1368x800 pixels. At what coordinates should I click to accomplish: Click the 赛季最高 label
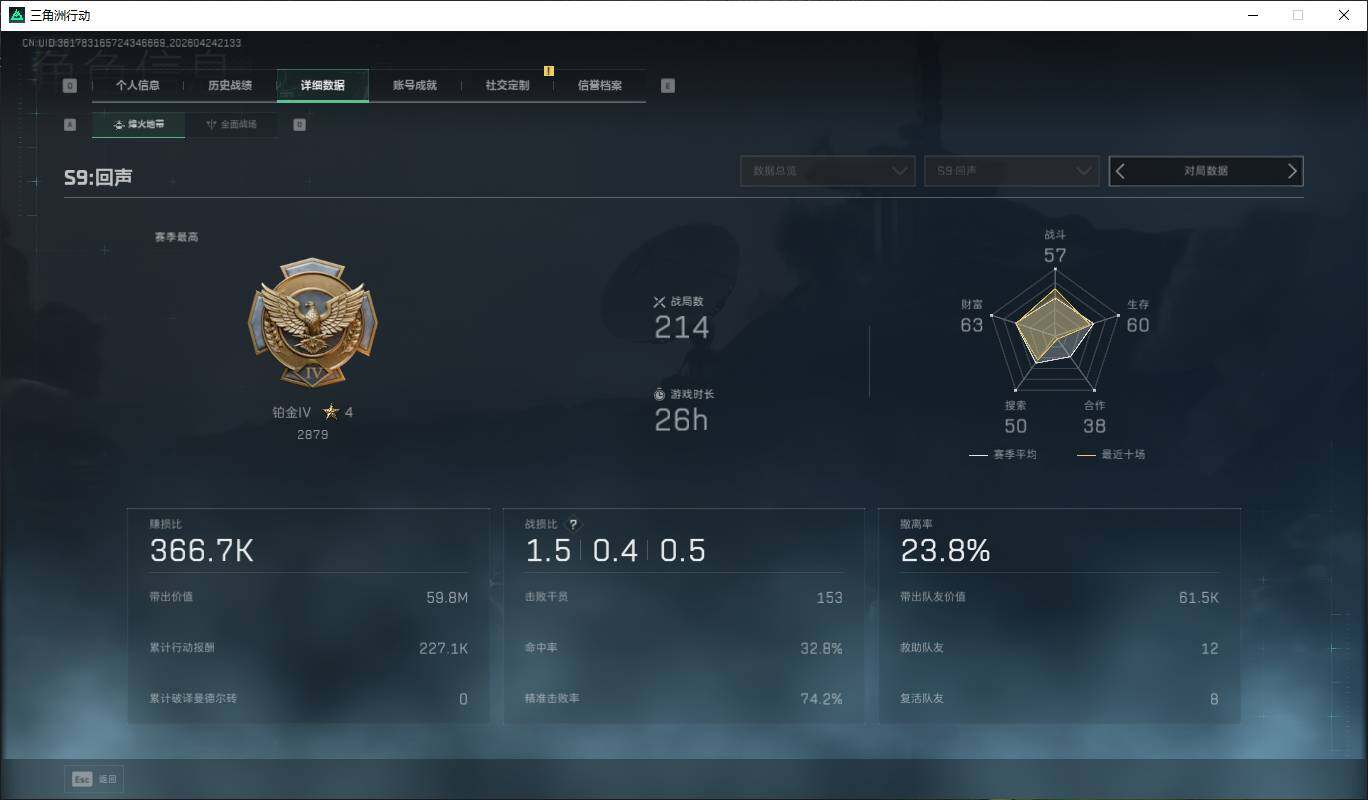pos(176,237)
